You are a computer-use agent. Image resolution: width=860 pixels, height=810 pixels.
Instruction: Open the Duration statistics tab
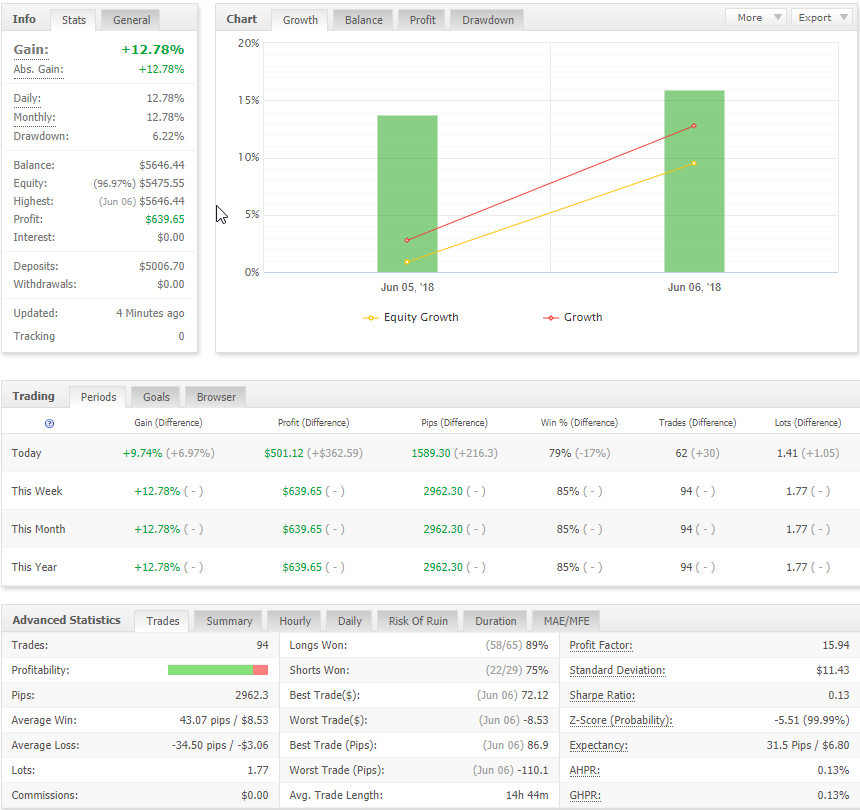coord(495,621)
